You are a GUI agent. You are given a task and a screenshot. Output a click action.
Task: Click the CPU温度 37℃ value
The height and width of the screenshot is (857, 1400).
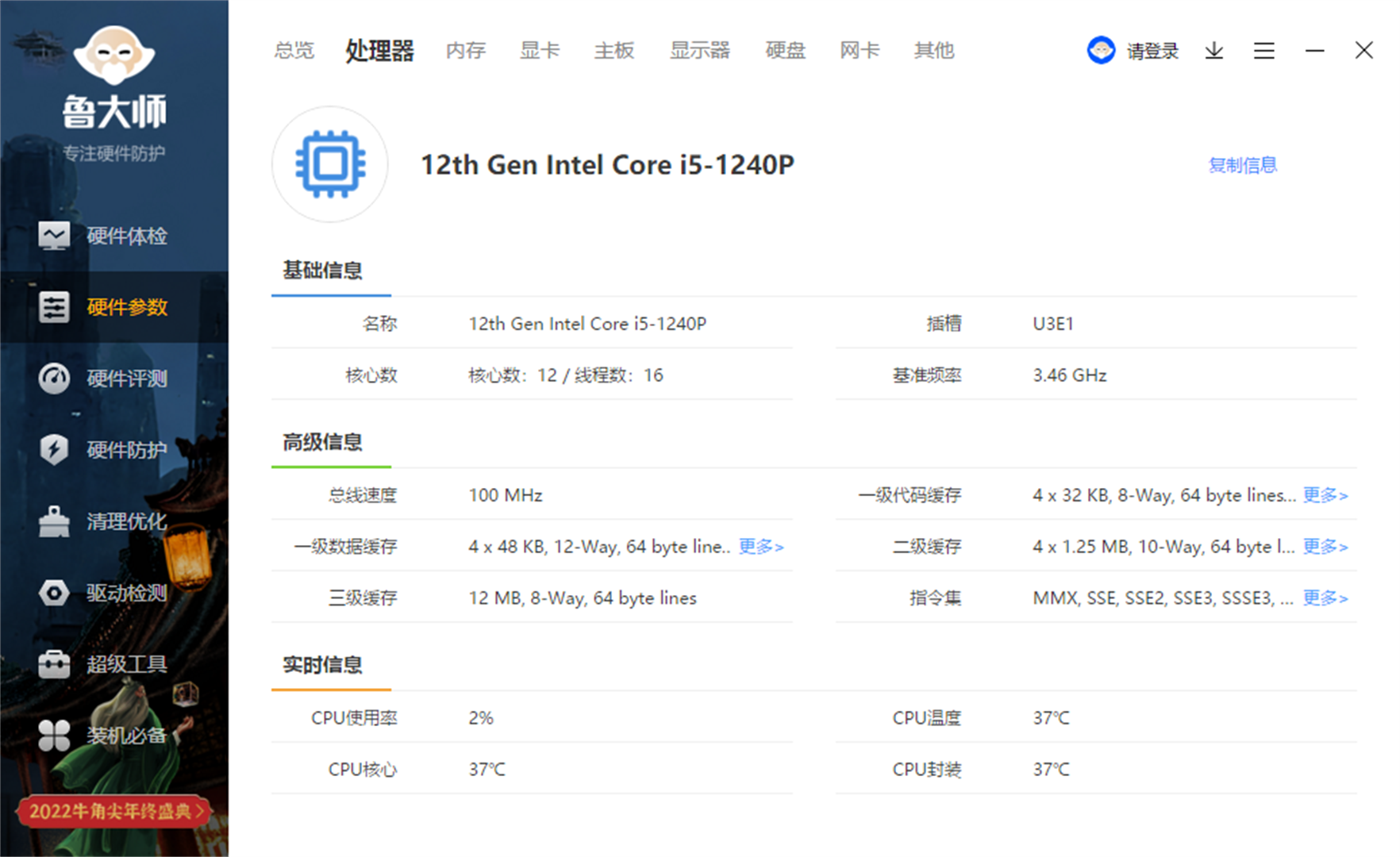(1051, 718)
